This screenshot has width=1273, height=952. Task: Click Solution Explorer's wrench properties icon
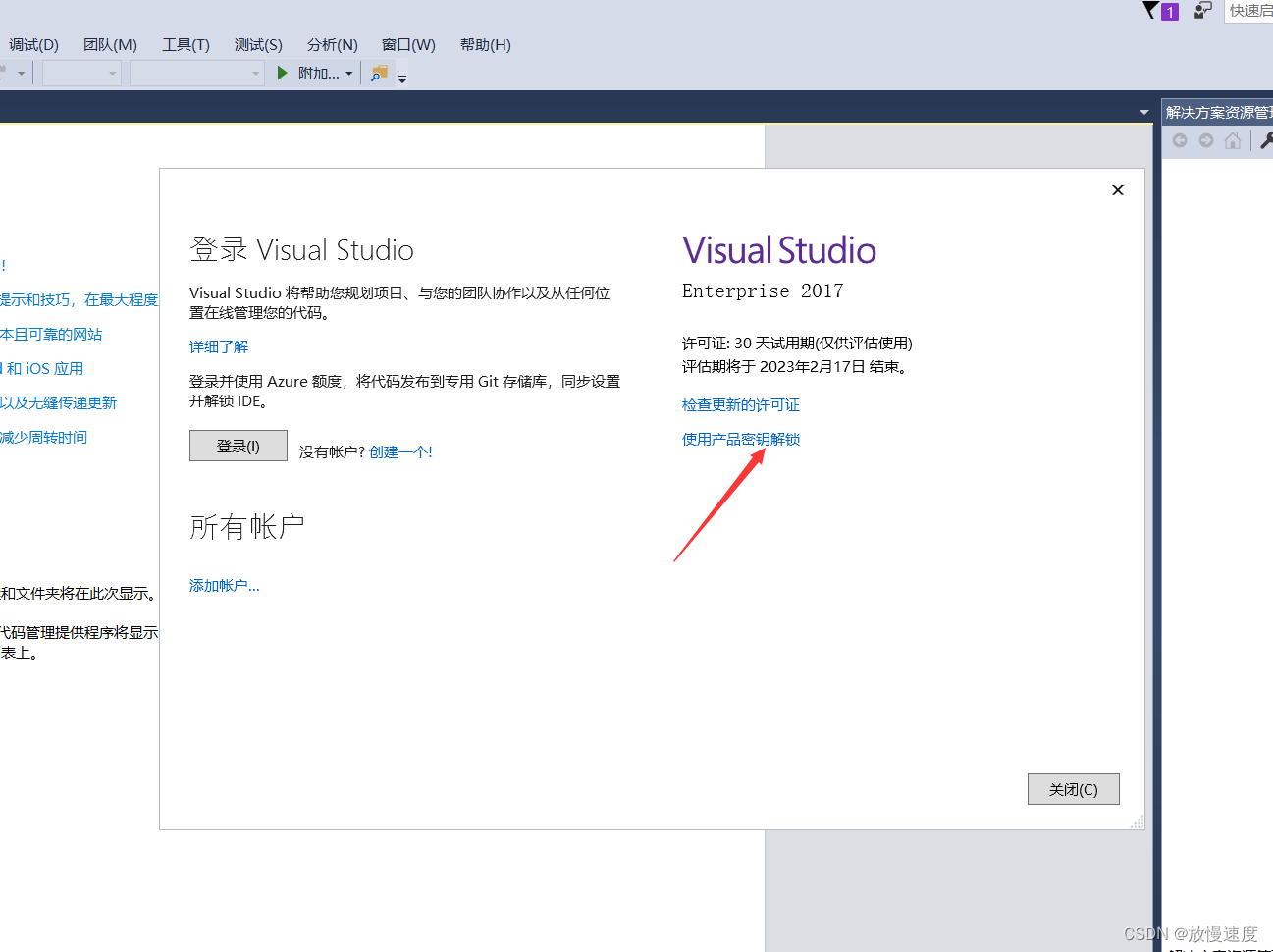(1266, 140)
